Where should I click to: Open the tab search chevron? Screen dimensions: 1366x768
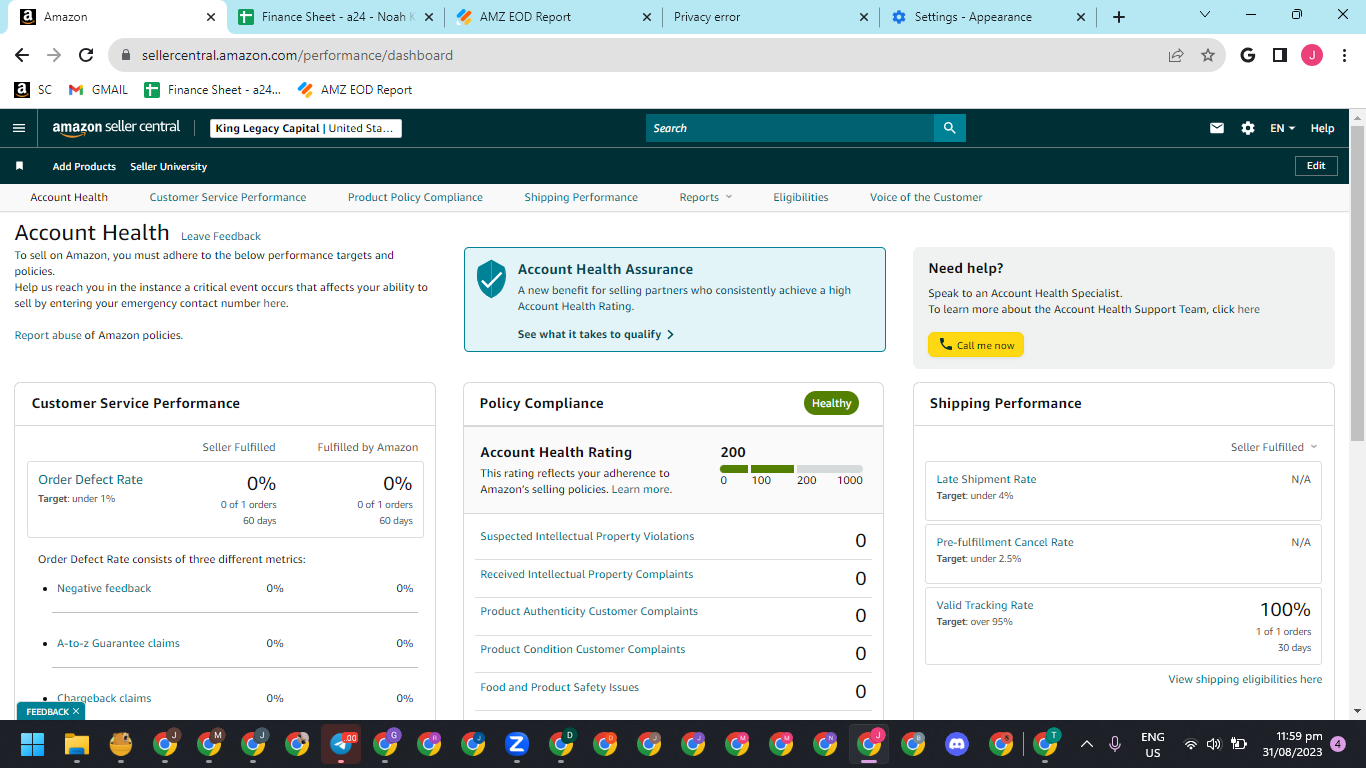[1204, 15]
